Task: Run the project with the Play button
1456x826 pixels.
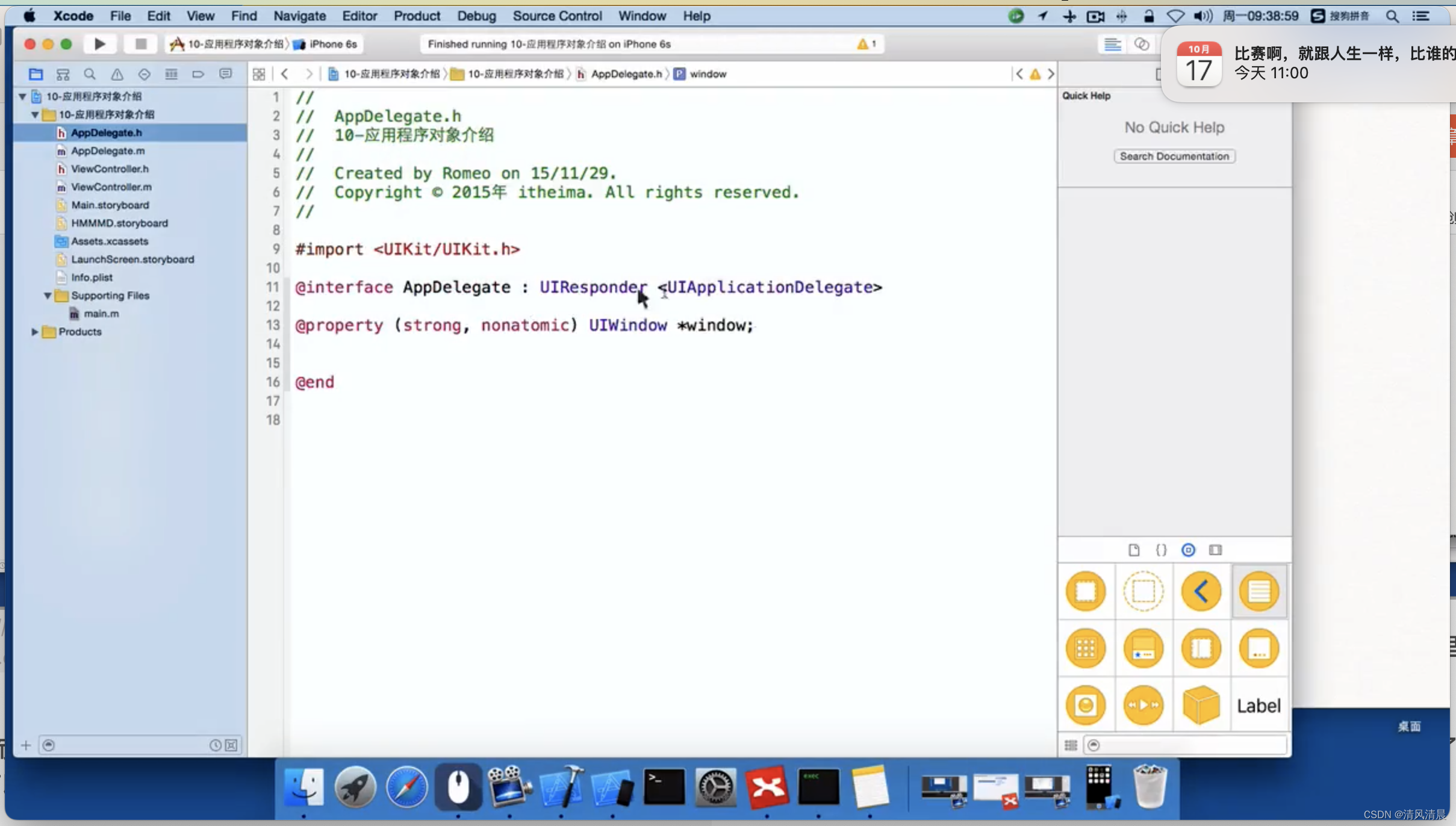Action: tap(99, 44)
